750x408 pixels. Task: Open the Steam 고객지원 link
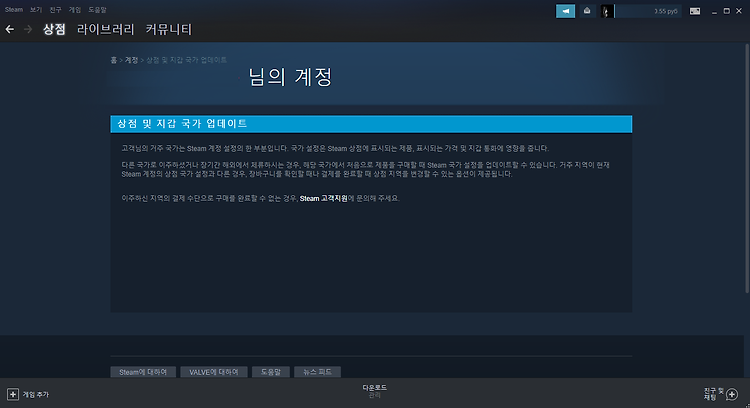tap(323, 198)
